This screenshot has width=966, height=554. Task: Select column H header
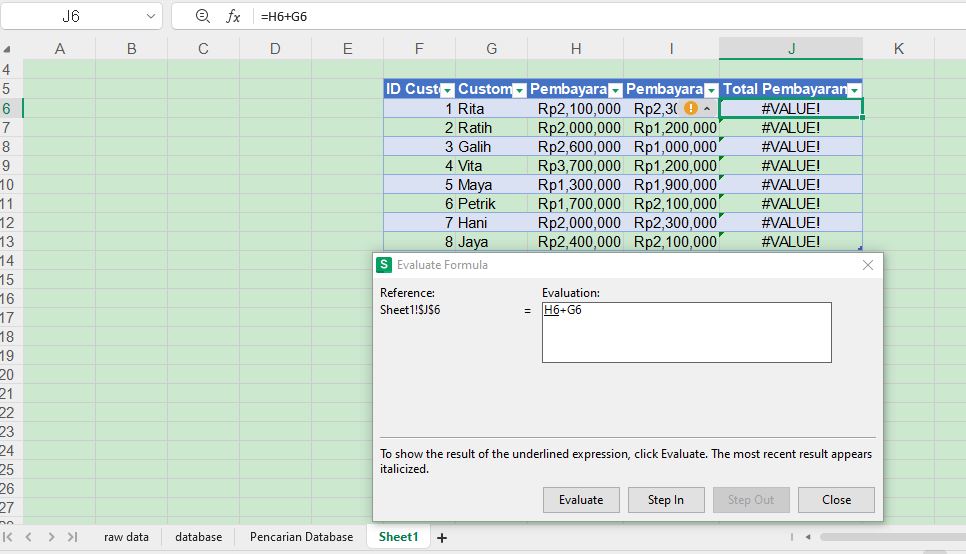coord(575,49)
